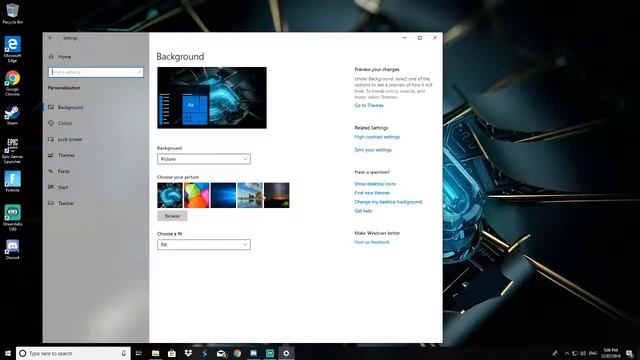Select the Steam desktop shortcut
The image size is (640, 360).
tap(12, 115)
